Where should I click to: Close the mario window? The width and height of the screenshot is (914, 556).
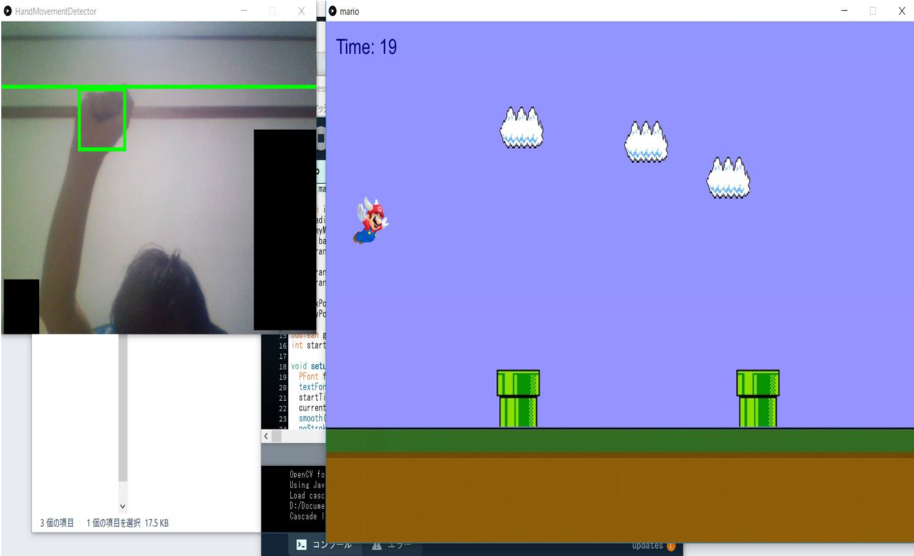click(x=901, y=11)
